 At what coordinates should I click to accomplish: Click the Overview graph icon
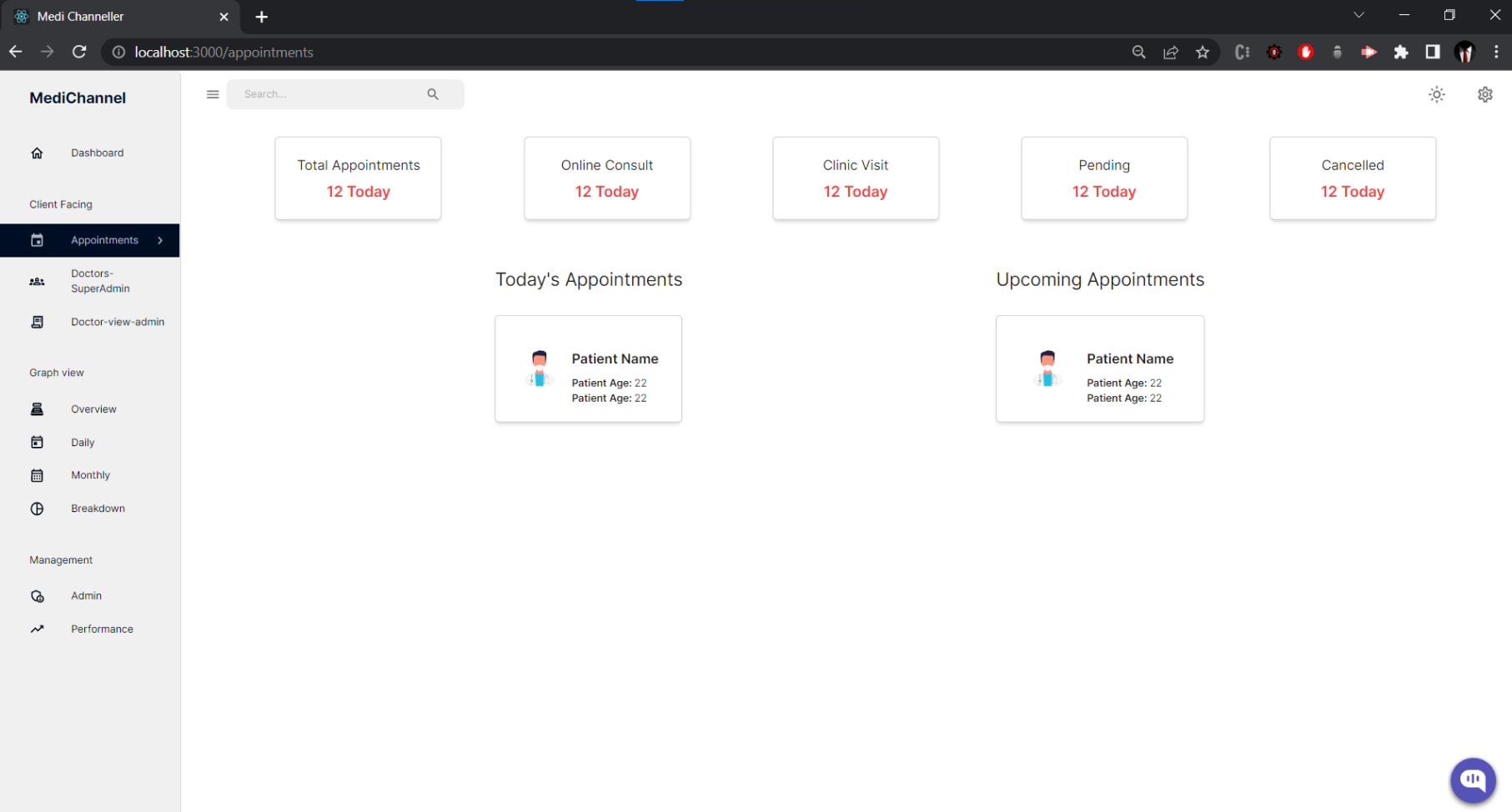(x=37, y=409)
